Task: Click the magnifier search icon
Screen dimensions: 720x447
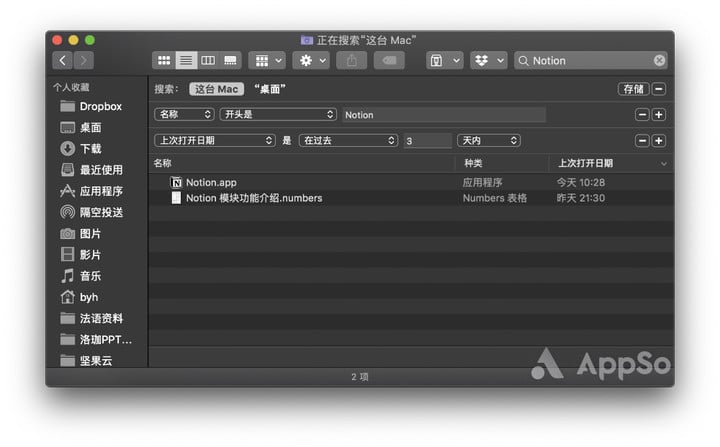Action: coord(523,61)
